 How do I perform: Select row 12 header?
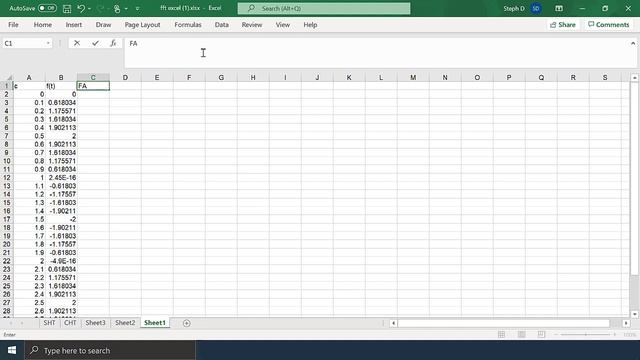tap(7, 178)
